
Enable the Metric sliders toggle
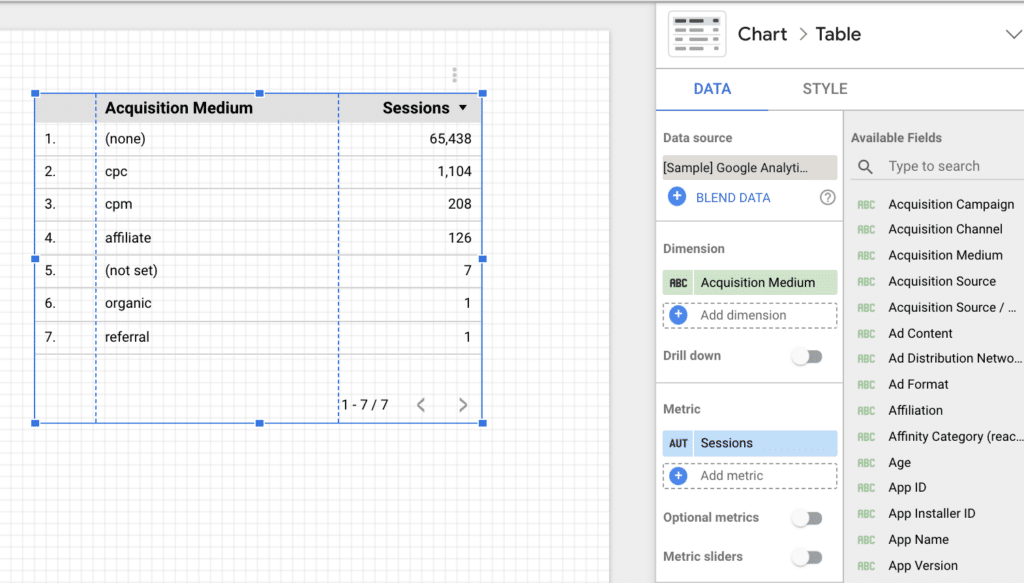click(807, 557)
